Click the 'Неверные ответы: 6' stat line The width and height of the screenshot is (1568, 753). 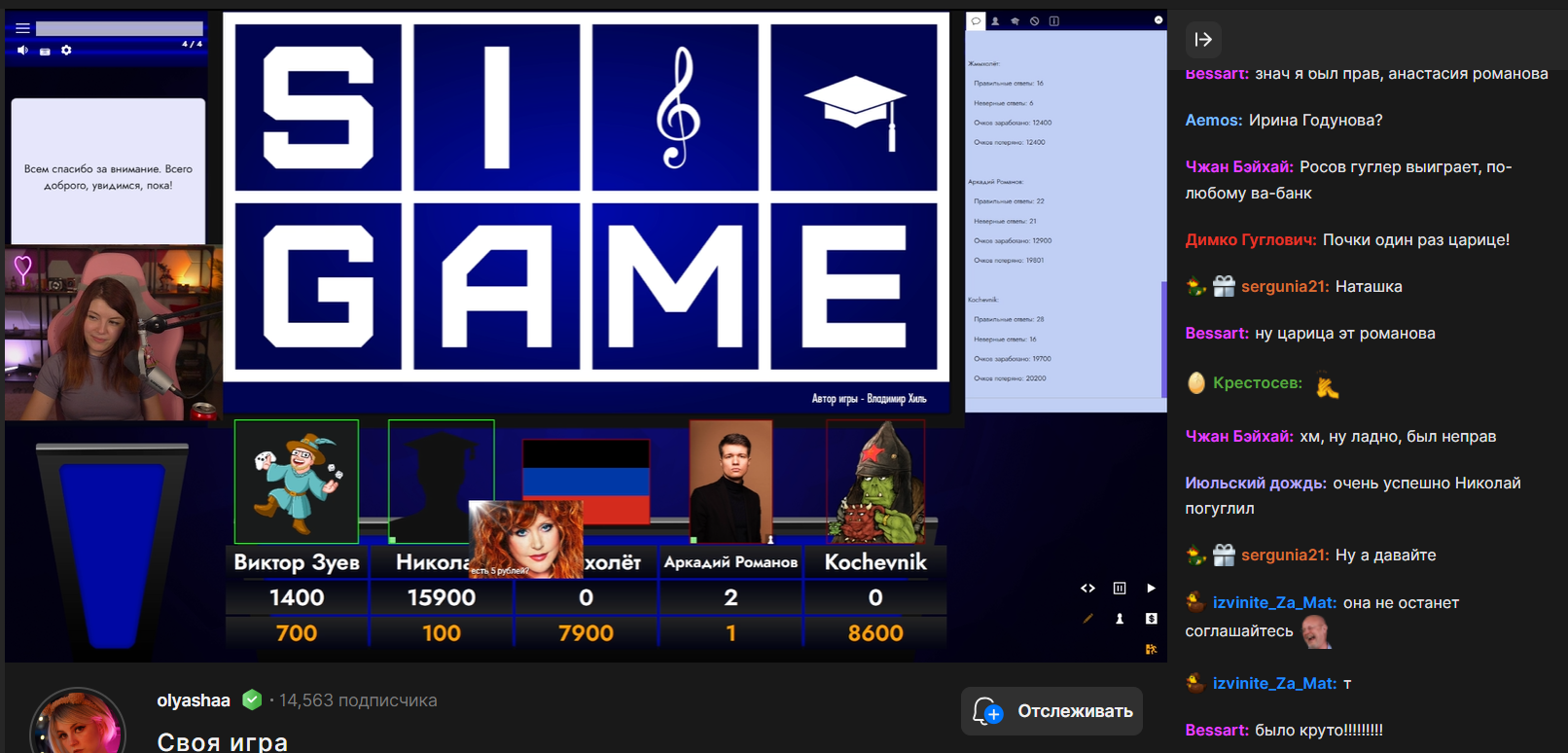click(1004, 103)
